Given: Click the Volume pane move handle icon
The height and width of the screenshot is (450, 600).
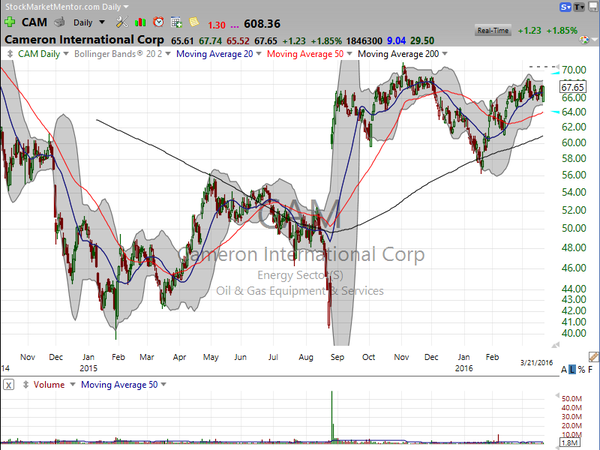Looking at the screenshot, I should (26, 385).
